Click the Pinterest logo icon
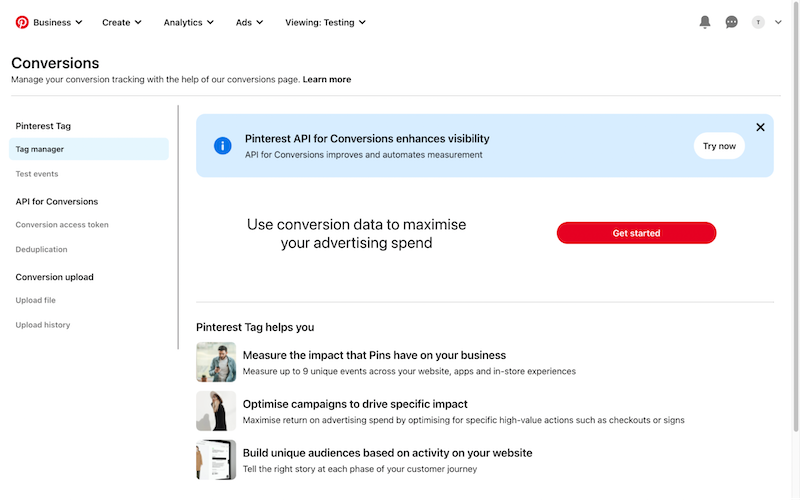This screenshot has height=500, width=800. tap(22, 22)
